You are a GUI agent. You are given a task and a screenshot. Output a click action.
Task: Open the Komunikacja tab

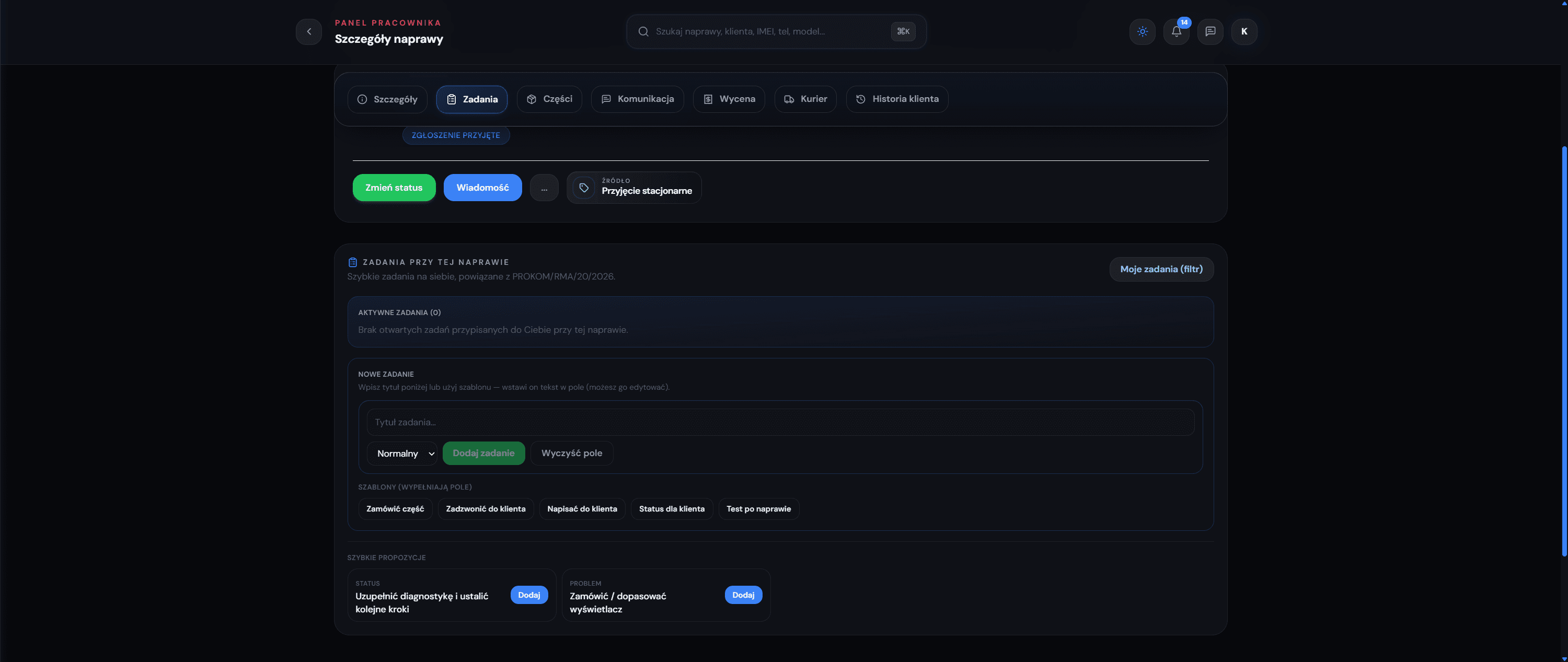(637, 99)
